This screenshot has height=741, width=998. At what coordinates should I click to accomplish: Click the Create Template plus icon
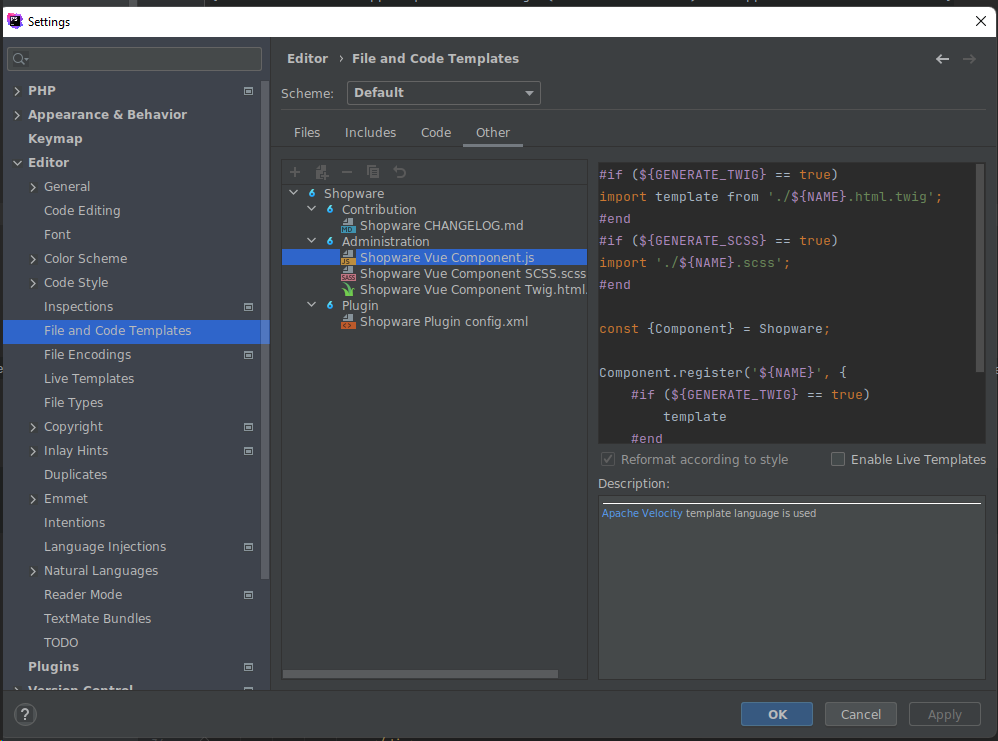(x=295, y=172)
